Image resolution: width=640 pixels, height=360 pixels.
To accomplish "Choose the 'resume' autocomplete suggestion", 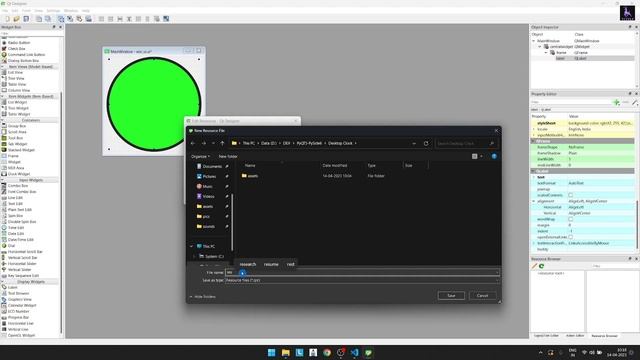I will pyautogui.click(x=271, y=264).
